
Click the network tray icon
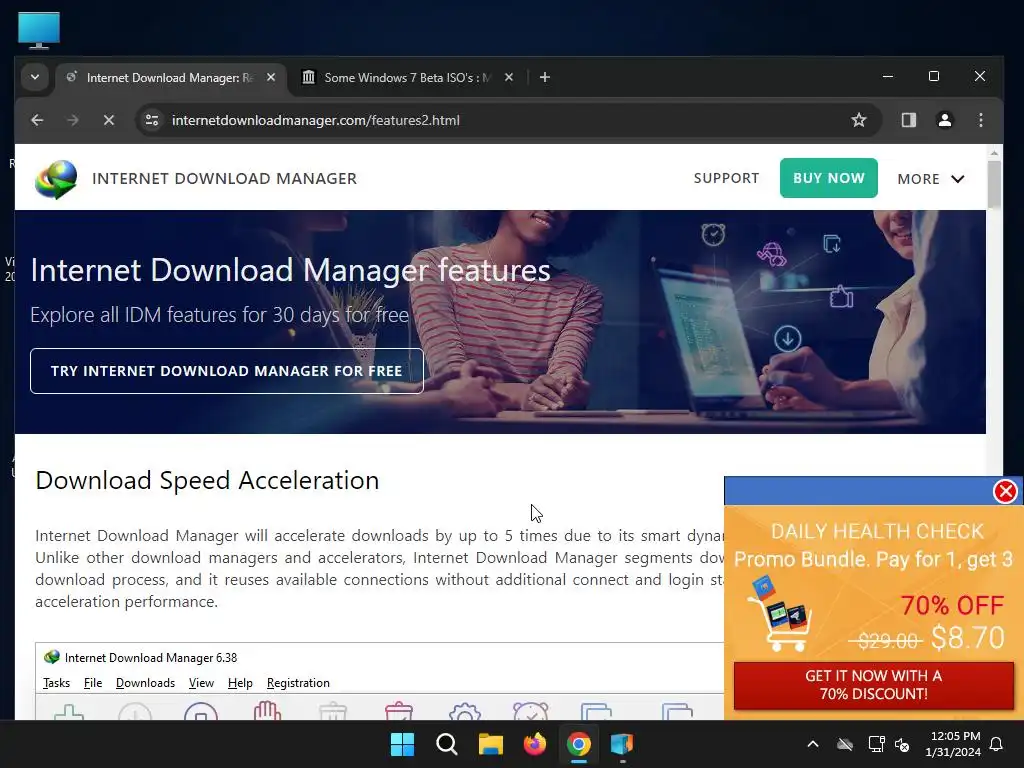tap(876, 744)
